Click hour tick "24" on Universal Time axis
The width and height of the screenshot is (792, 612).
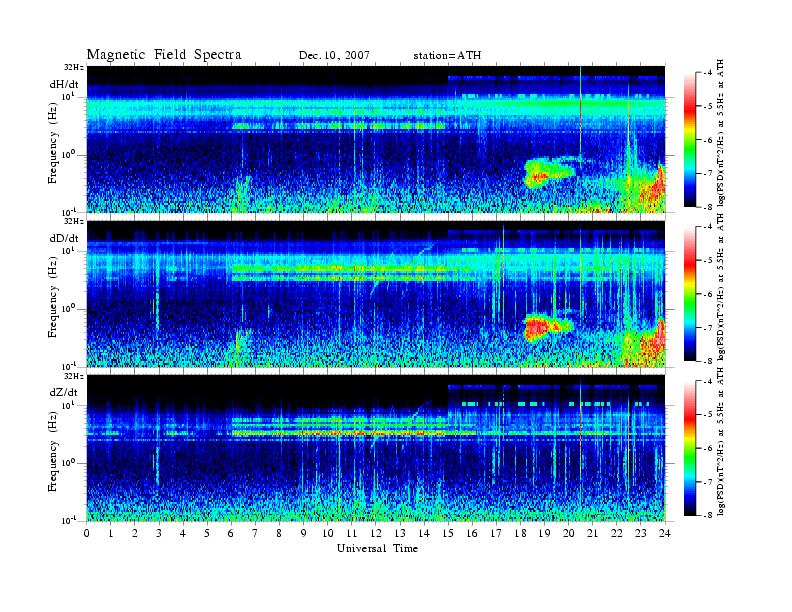coord(665,533)
